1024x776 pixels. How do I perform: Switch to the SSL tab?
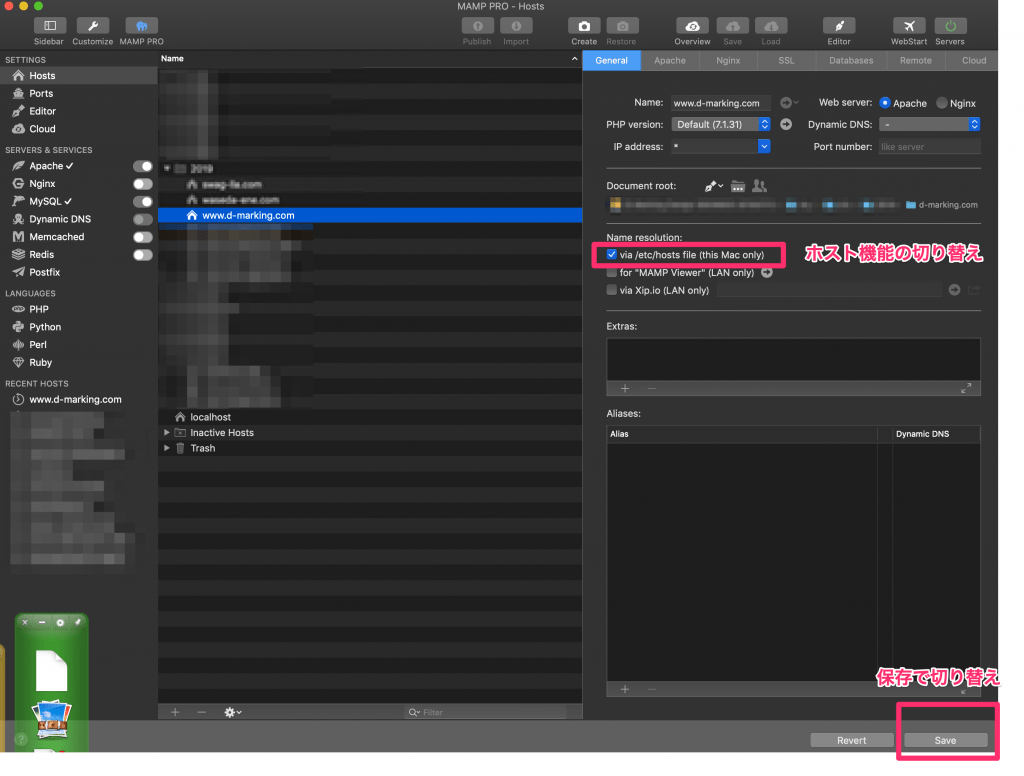tap(786, 60)
